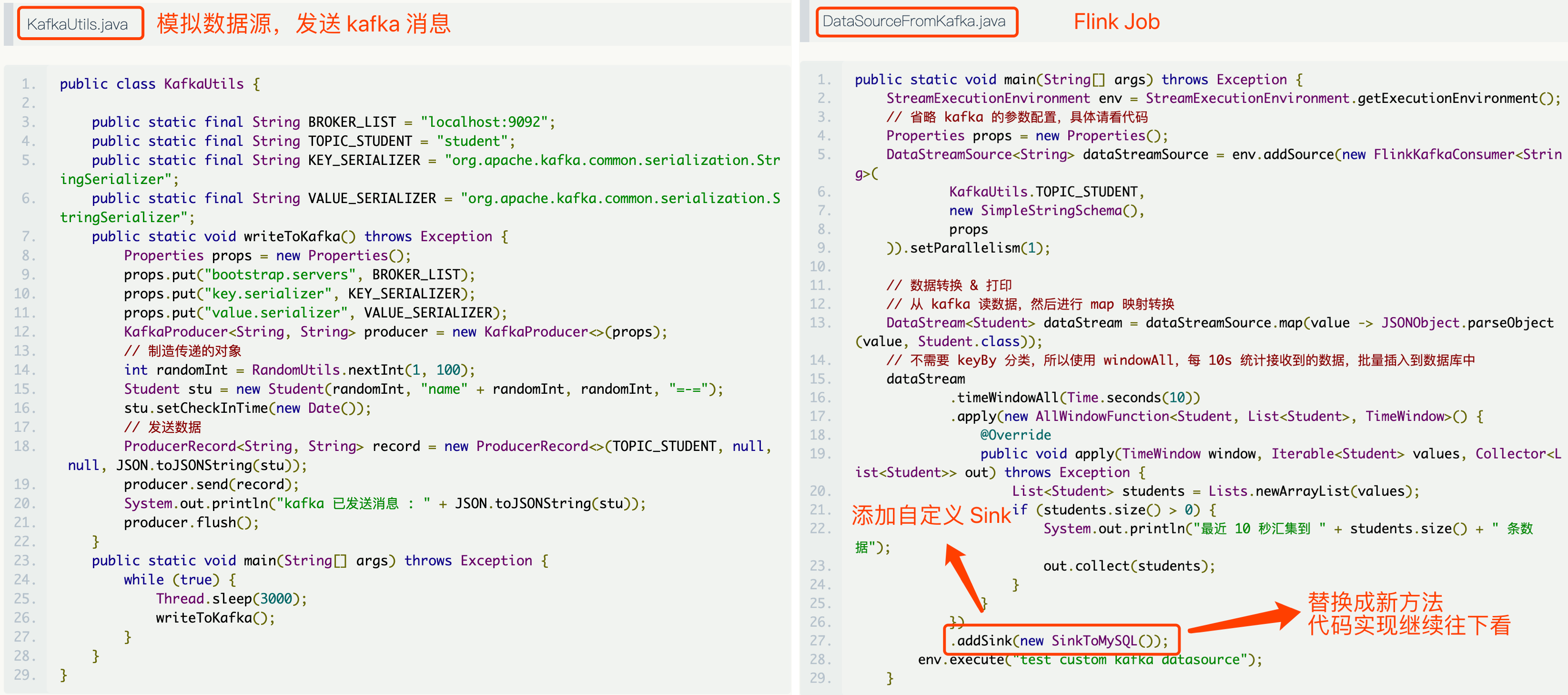Select the DataStream<Student> dataStream map line
This screenshot has height=695, width=1568.
click(1205, 332)
